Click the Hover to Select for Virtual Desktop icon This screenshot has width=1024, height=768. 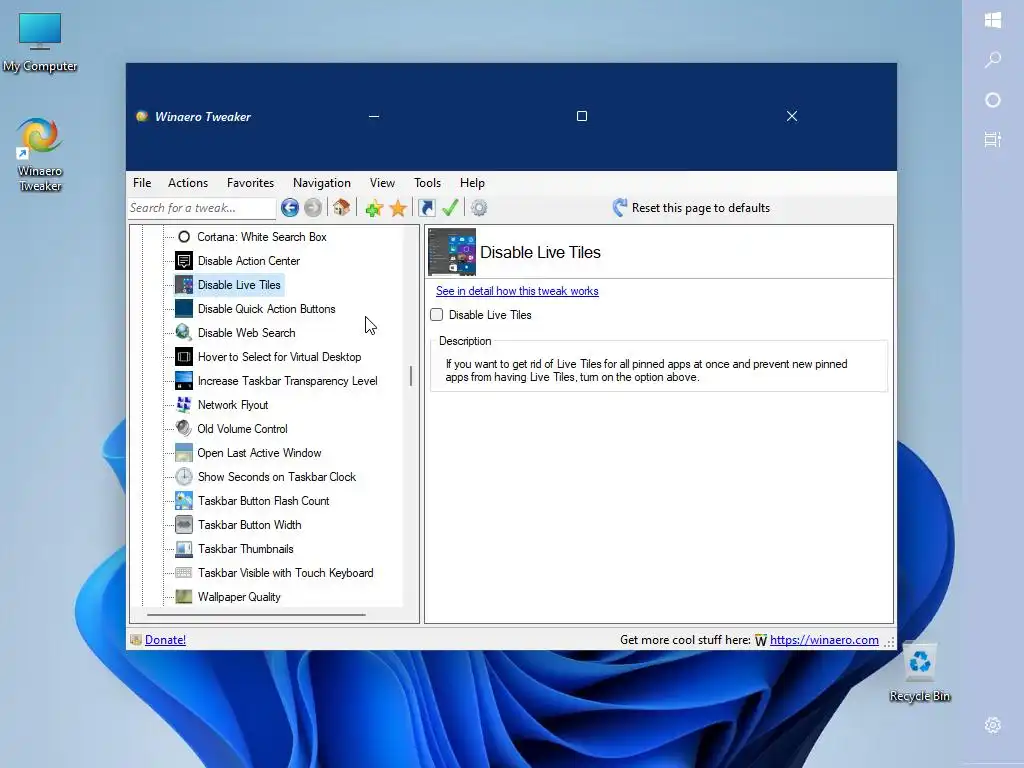184,357
